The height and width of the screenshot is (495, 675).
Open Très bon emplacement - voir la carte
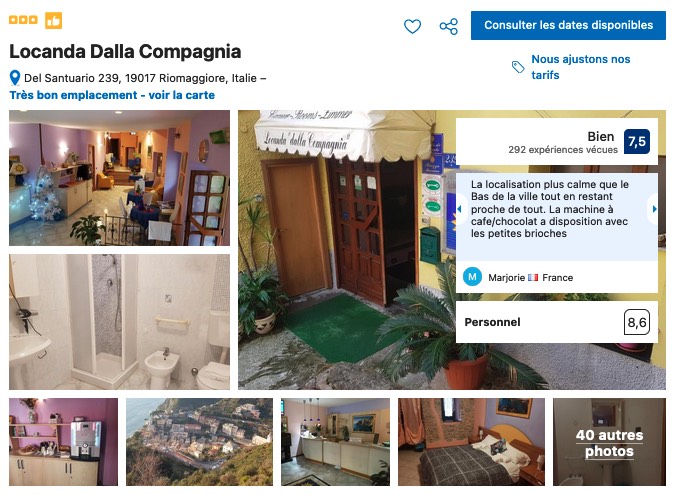point(112,95)
